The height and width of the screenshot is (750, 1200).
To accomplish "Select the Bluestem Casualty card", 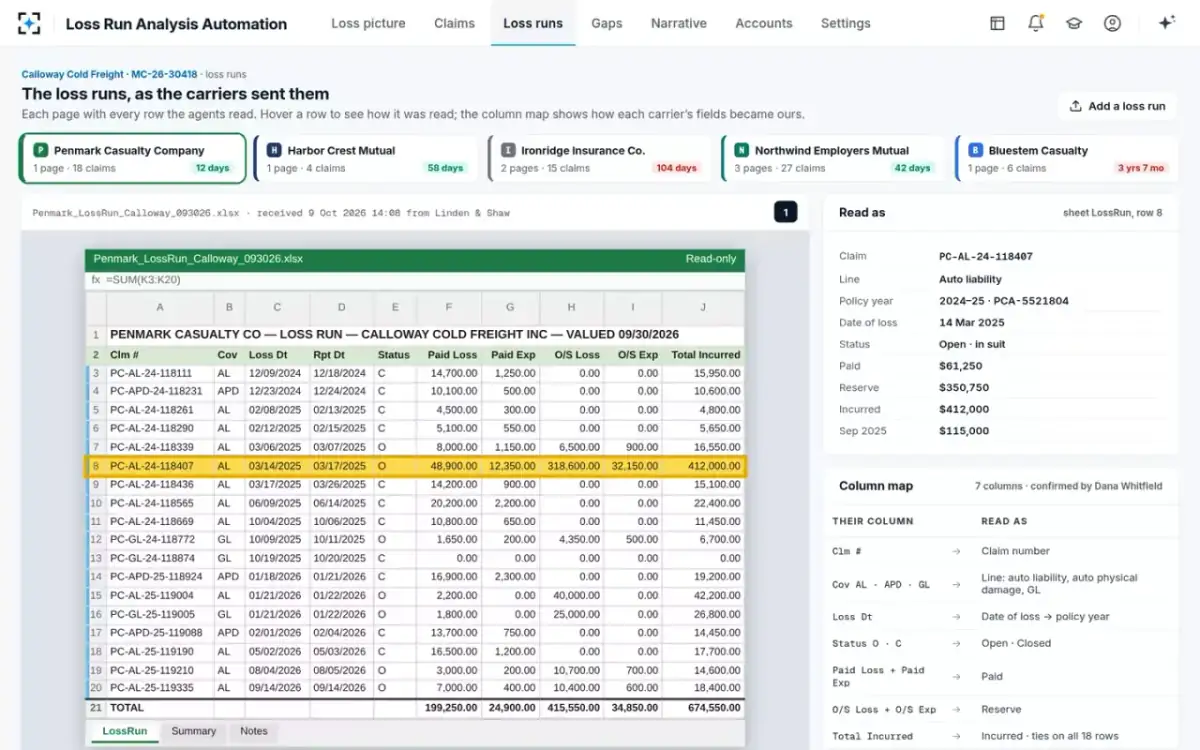I will tap(1066, 159).
